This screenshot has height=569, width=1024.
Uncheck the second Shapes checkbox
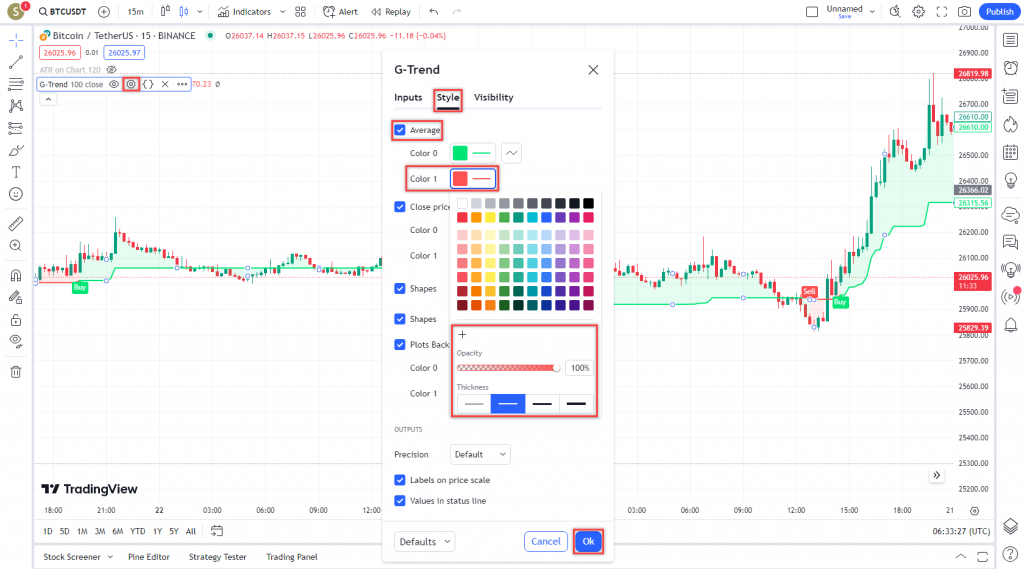click(400, 319)
